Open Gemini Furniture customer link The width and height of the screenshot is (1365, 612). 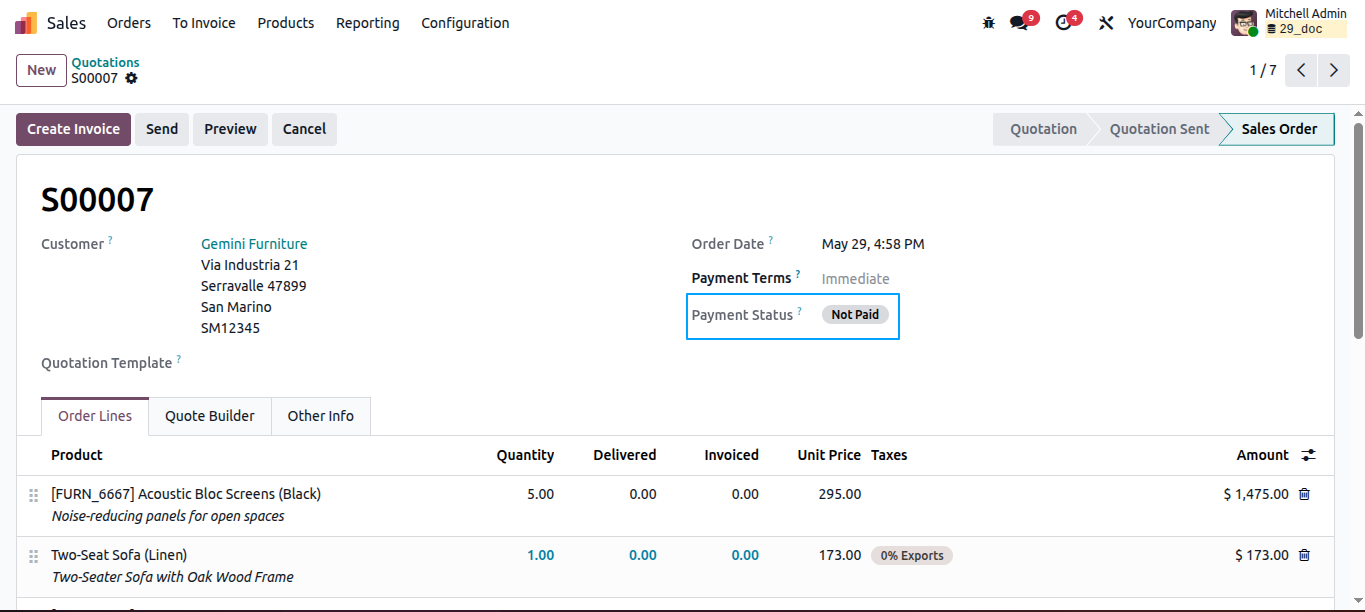[x=254, y=244]
